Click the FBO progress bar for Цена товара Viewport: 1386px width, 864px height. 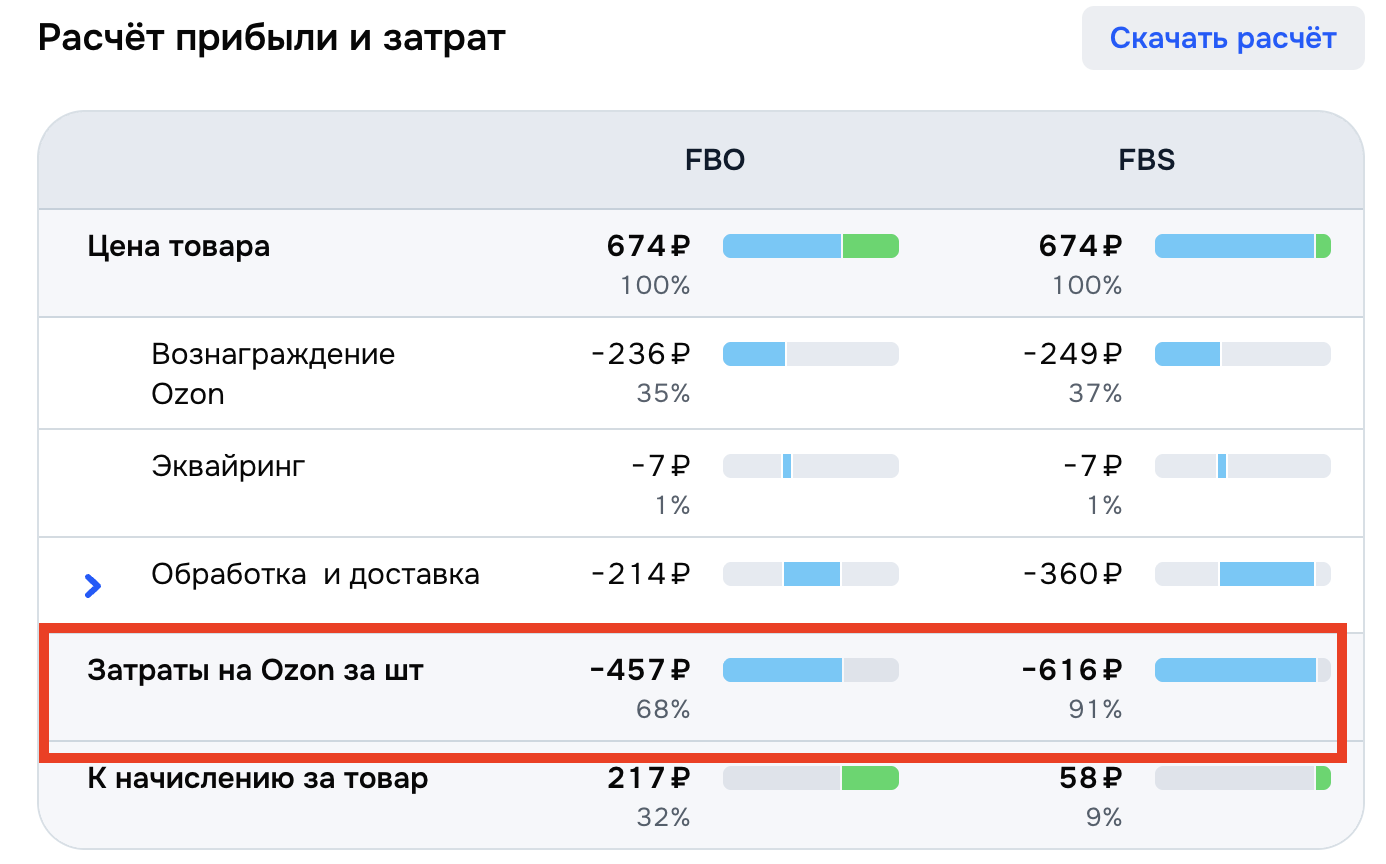pyautogui.click(x=810, y=245)
